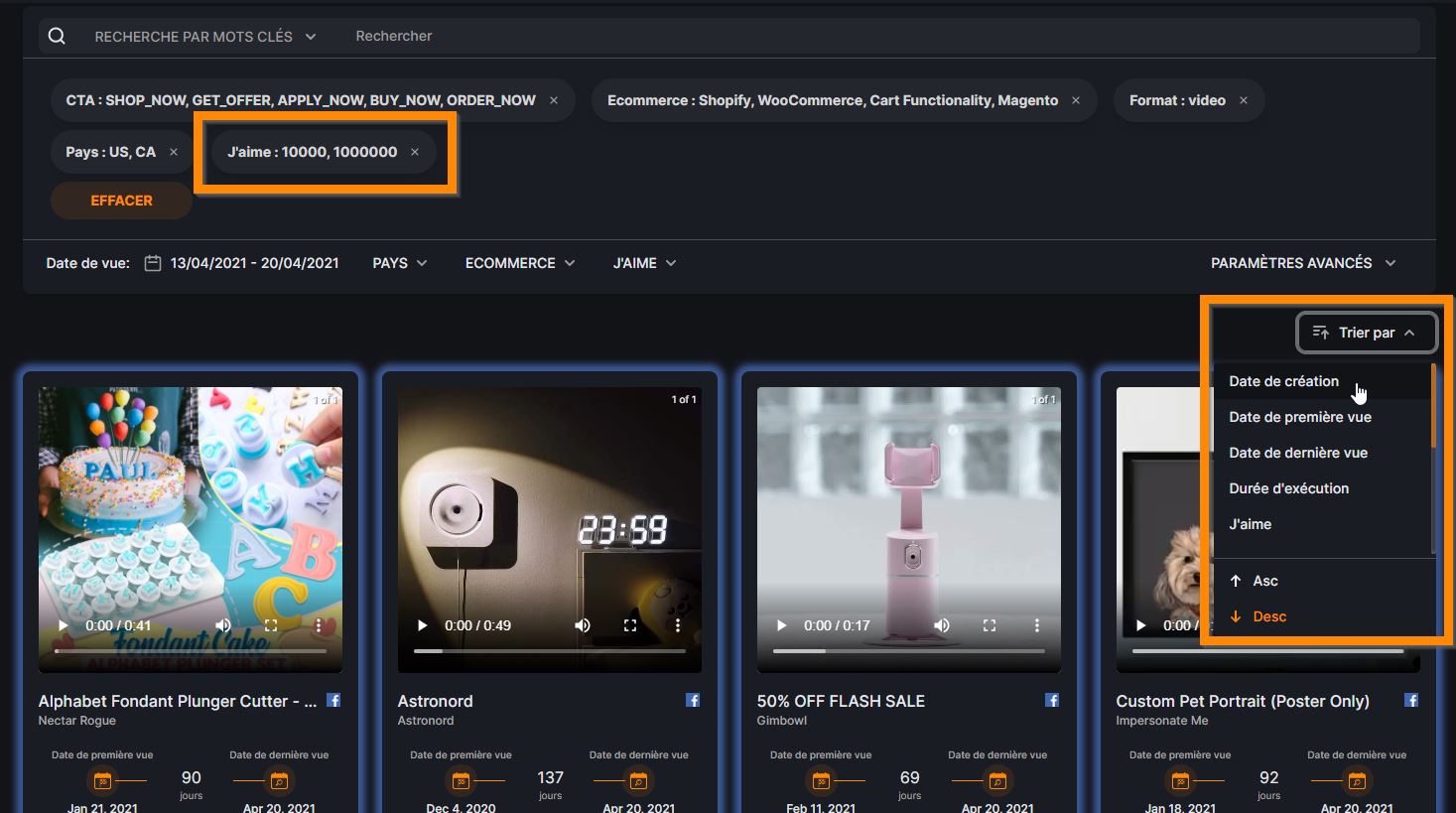Collapse the 'Trier par' dropdown
Viewport: 1456px width, 813px height.
click(x=1367, y=333)
